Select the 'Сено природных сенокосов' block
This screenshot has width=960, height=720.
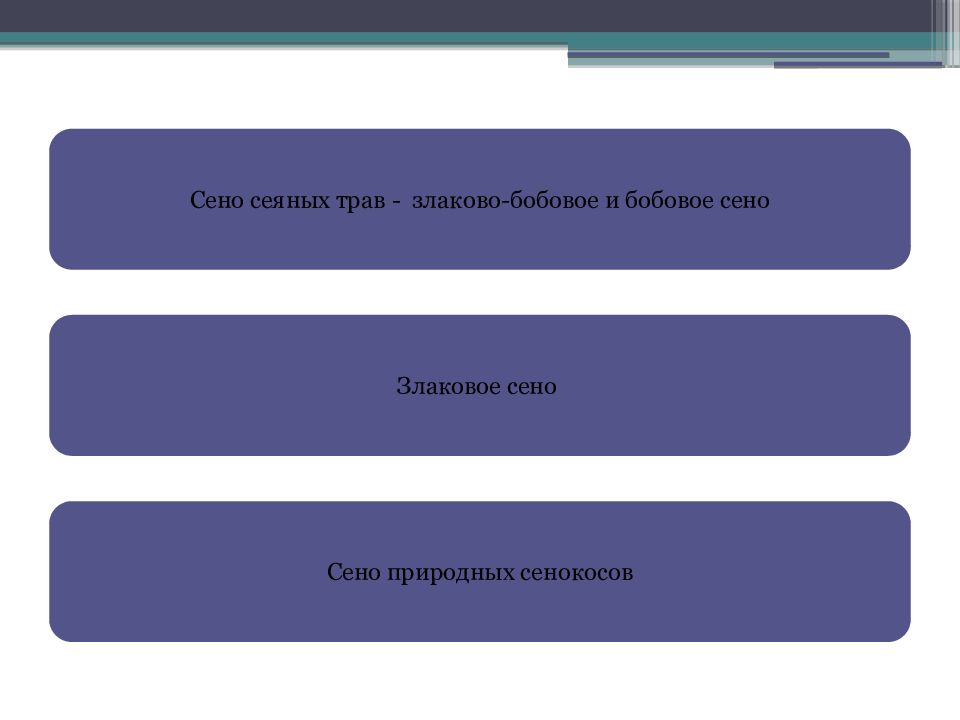pyautogui.click(x=479, y=571)
